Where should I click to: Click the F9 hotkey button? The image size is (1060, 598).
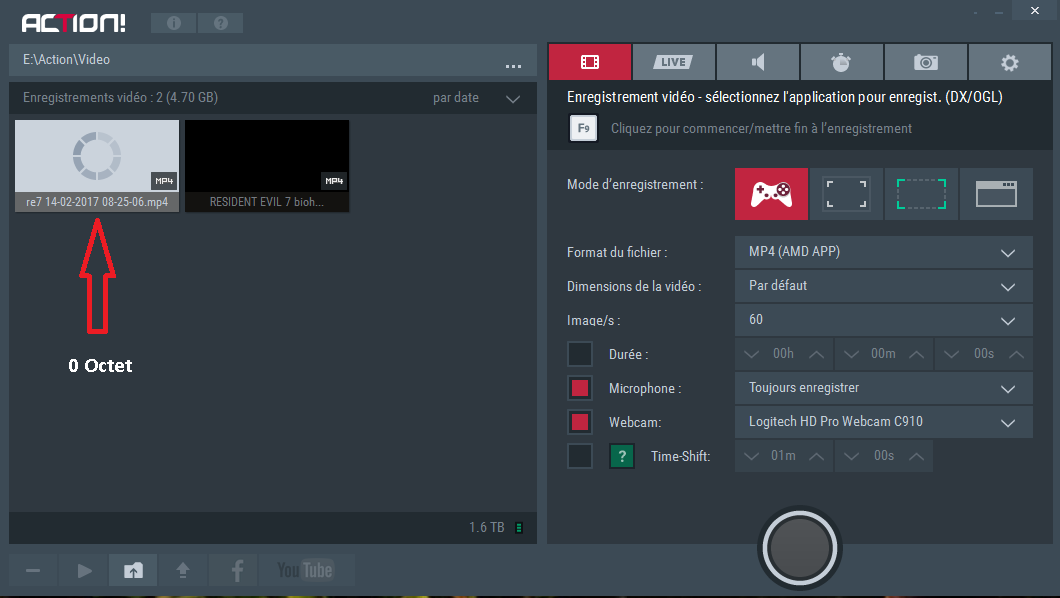pyautogui.click(x=583, y=128)
